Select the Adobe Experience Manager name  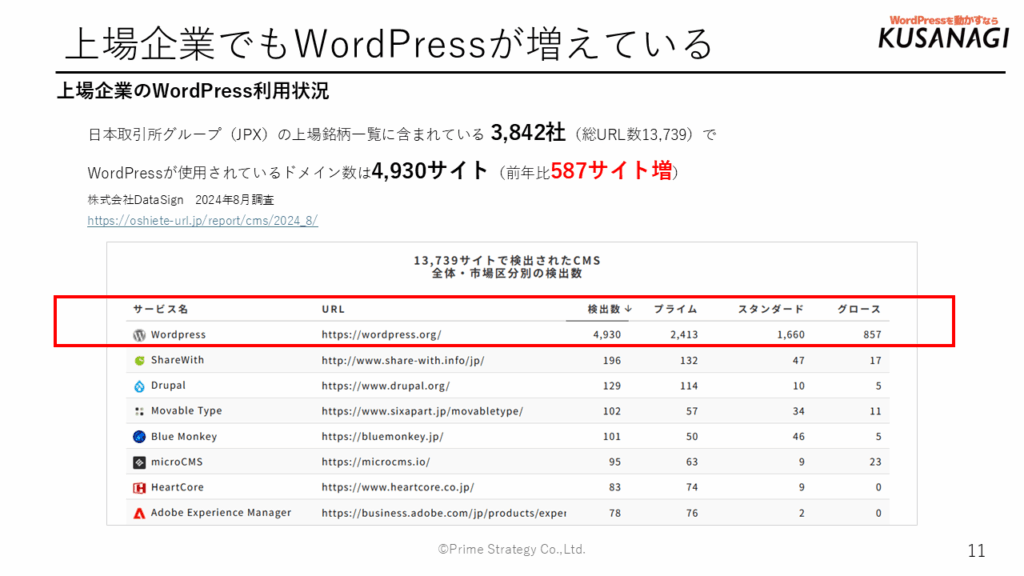pyautogui.click(x=221, y=513)
